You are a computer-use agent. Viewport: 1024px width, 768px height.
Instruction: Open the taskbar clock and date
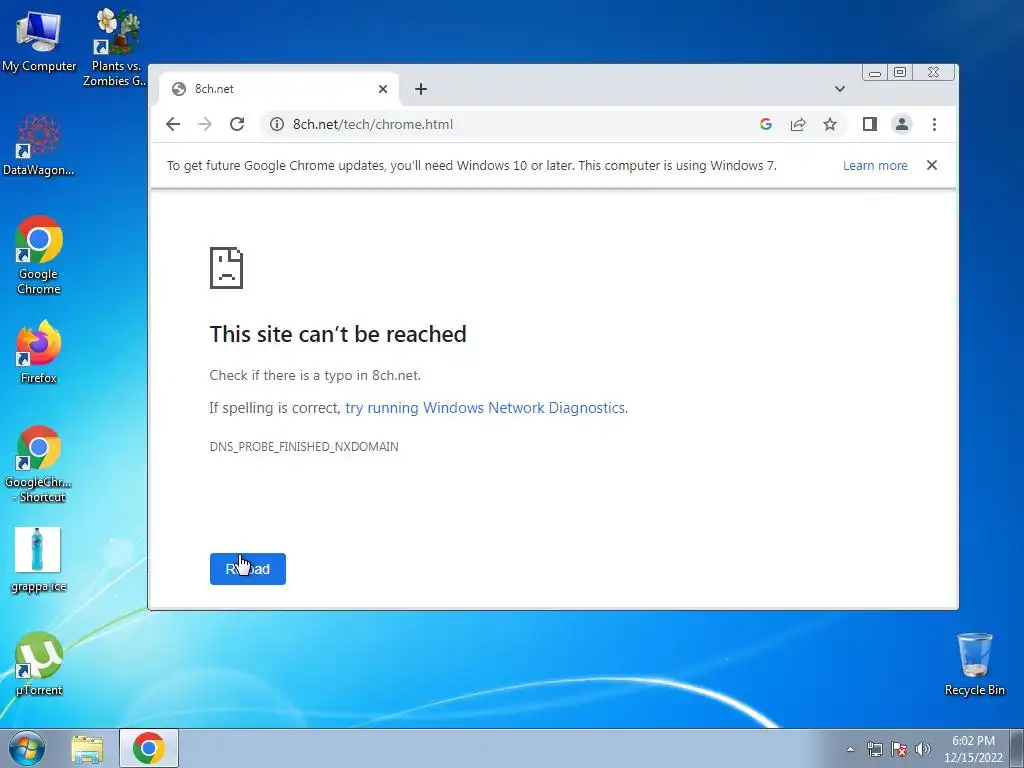click(973, 749)
